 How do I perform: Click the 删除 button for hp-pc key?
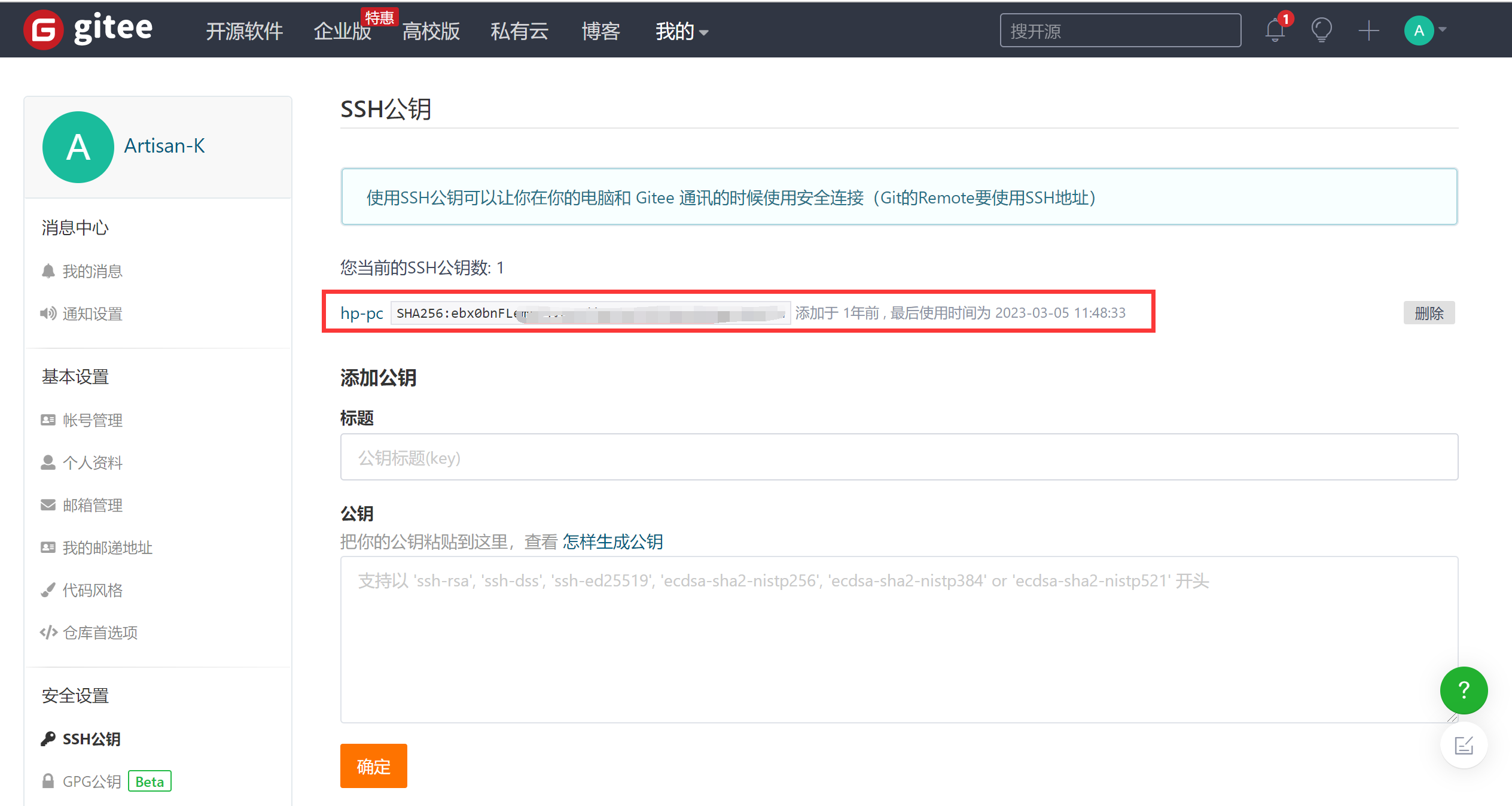pyautogui.click(x=1428, y=313)
